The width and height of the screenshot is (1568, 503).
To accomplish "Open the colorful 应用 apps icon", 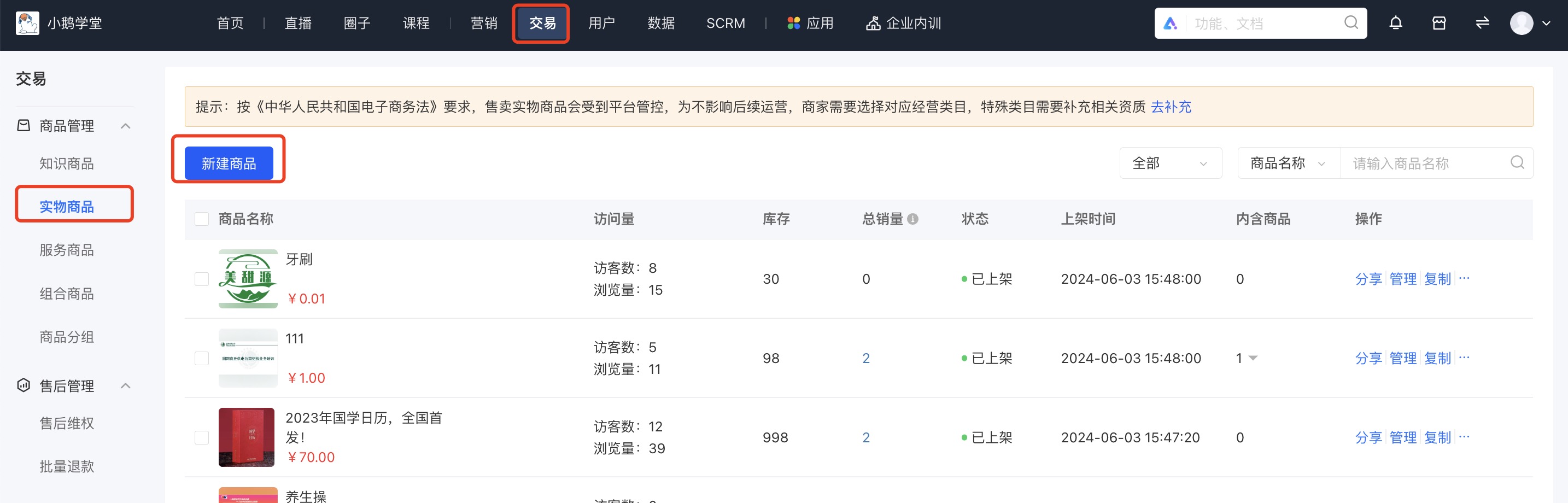I will tap(793, 22).
